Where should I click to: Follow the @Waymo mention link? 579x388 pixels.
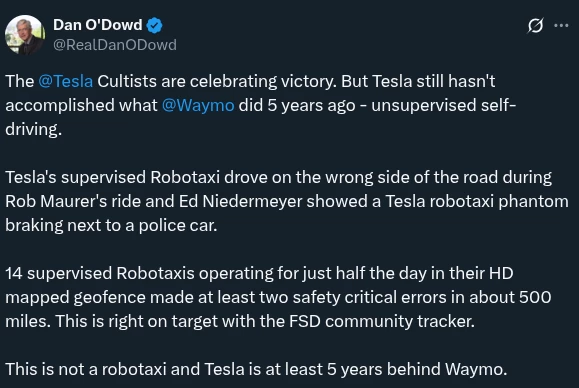(198, 105)
